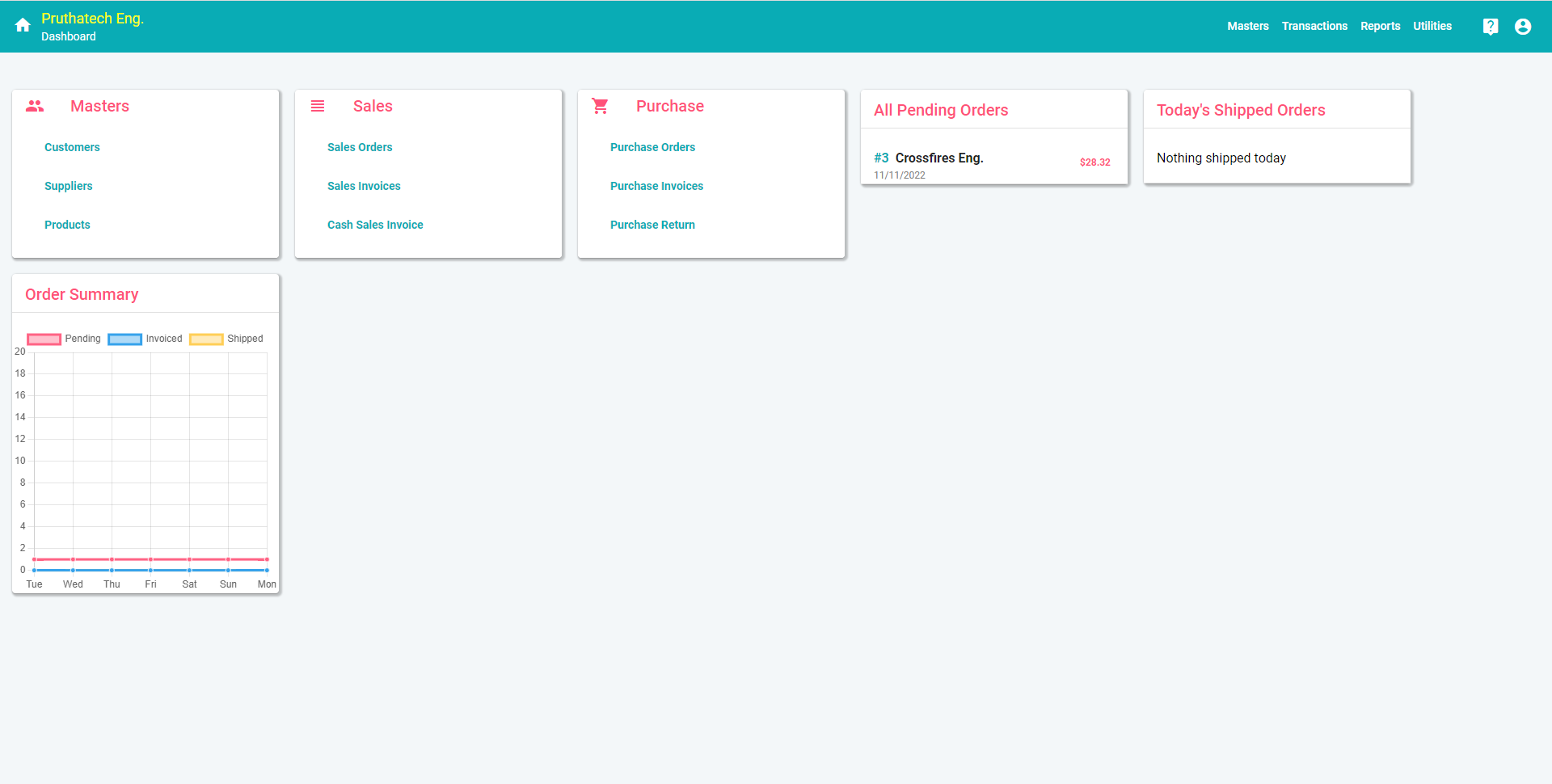Image resolution: width=1552 pixels, height=784 pixels.
Task: Click the Purchase Return link
Action: [x=652, y=225]
